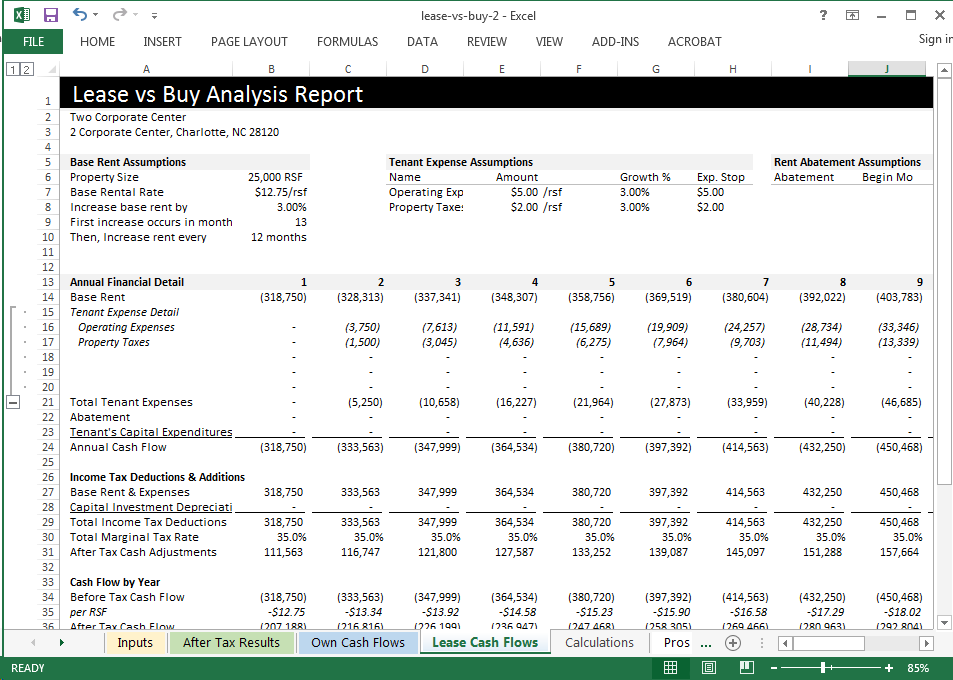Zoom in with the plus button
Viewport: 953px width, 680px height.
(x=889, y=668)
